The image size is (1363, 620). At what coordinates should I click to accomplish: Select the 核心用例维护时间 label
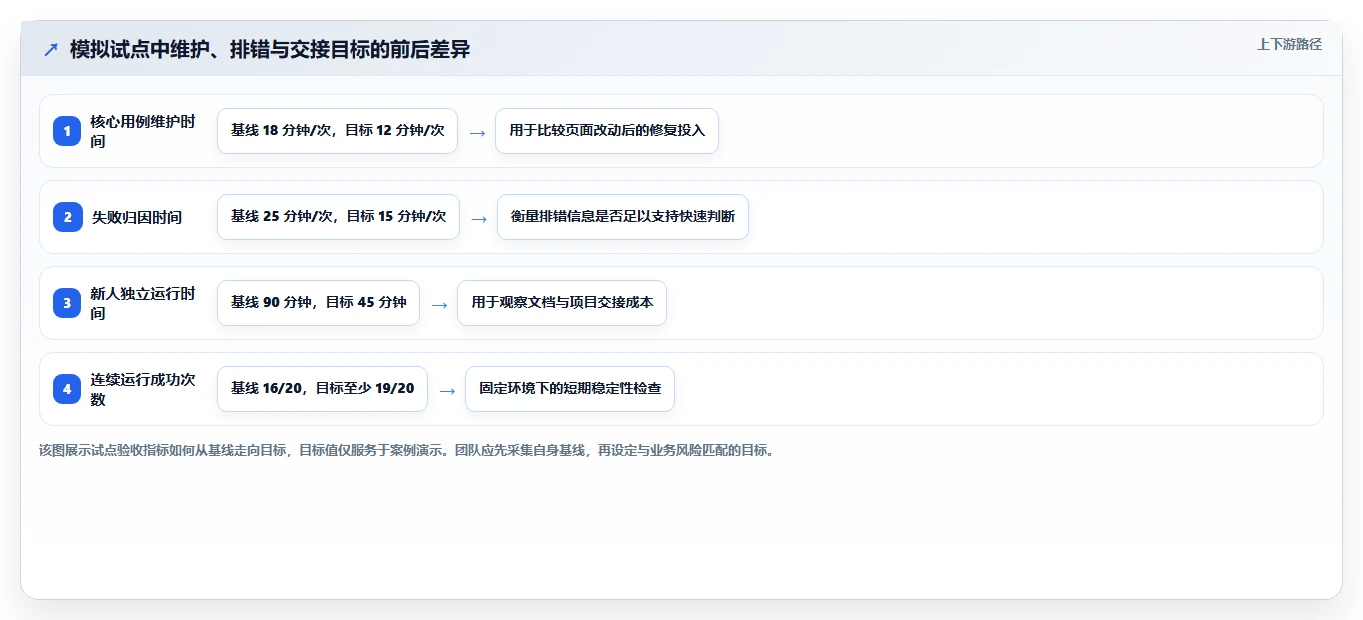pyautogui.click(x=144, y=131)
